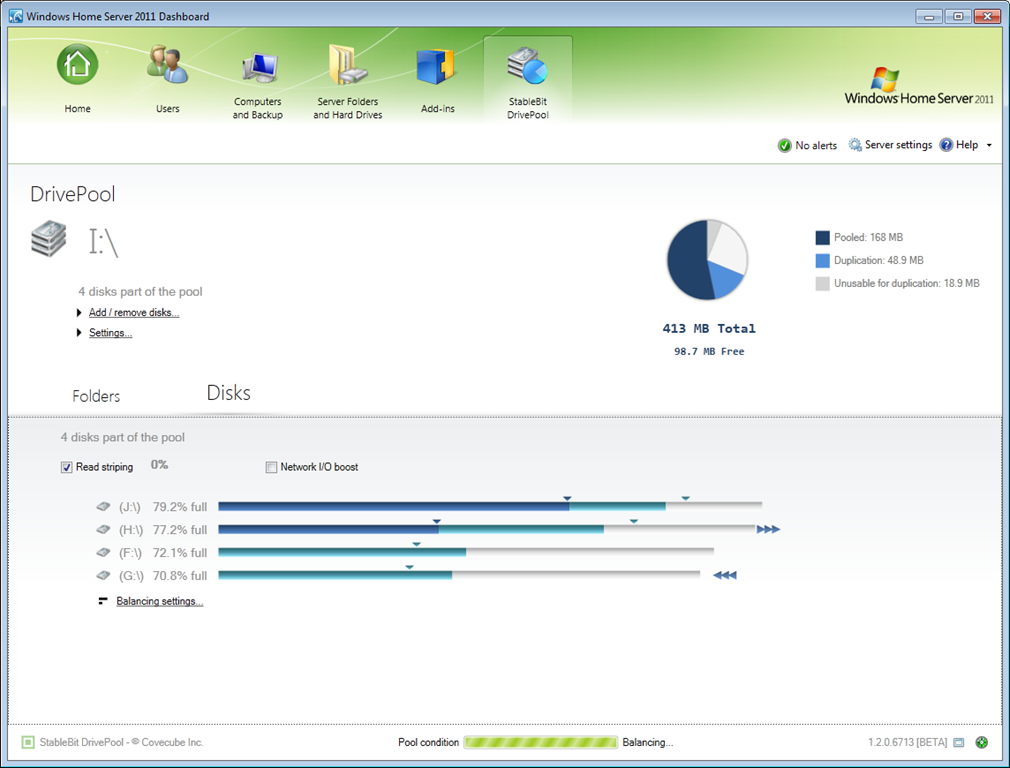Click the pool usage pie chart
This screenshot has width=1010, height=768.
click(x=707, y=260)
